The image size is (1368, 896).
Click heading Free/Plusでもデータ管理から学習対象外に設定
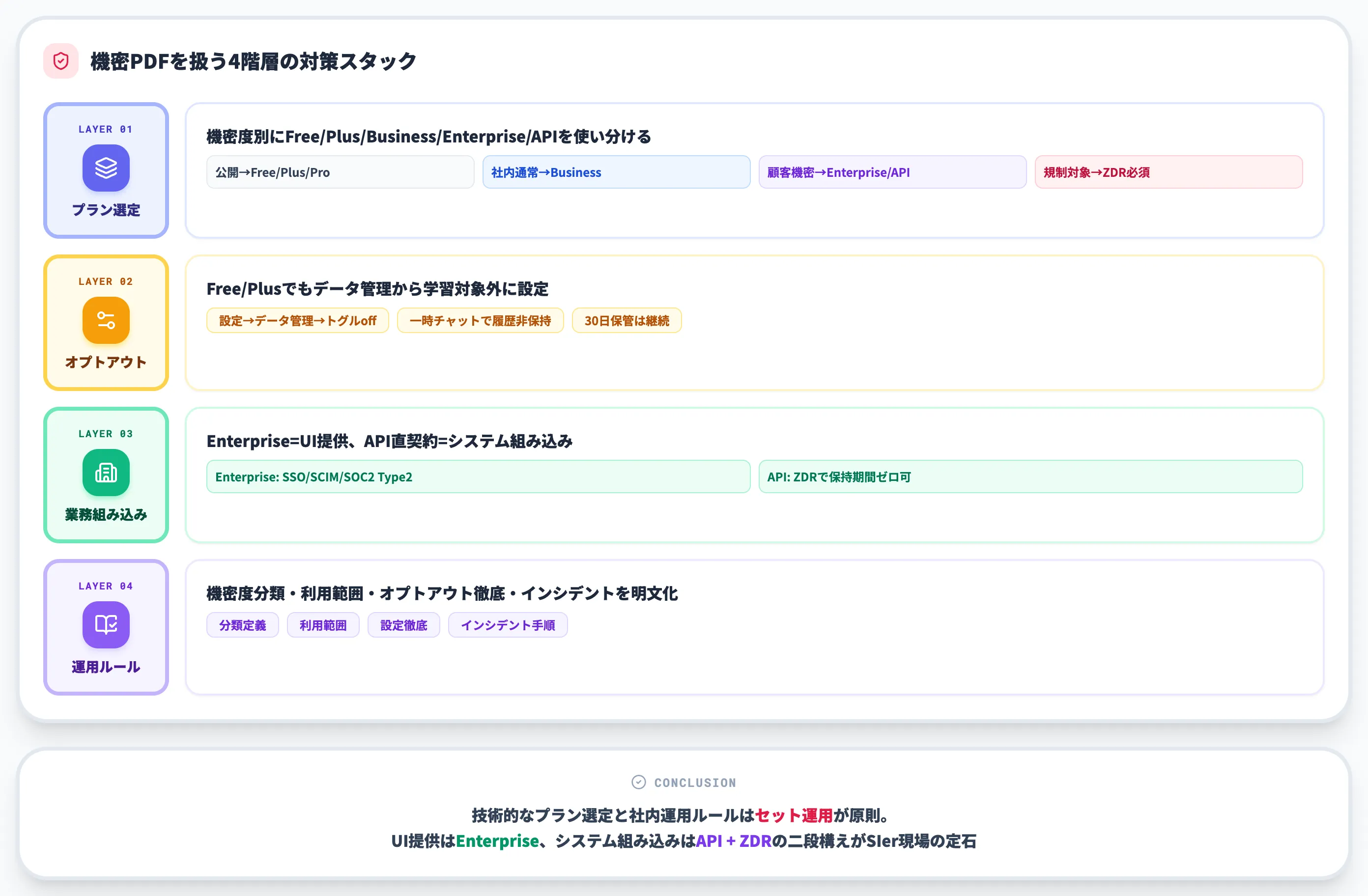point(377,288)
